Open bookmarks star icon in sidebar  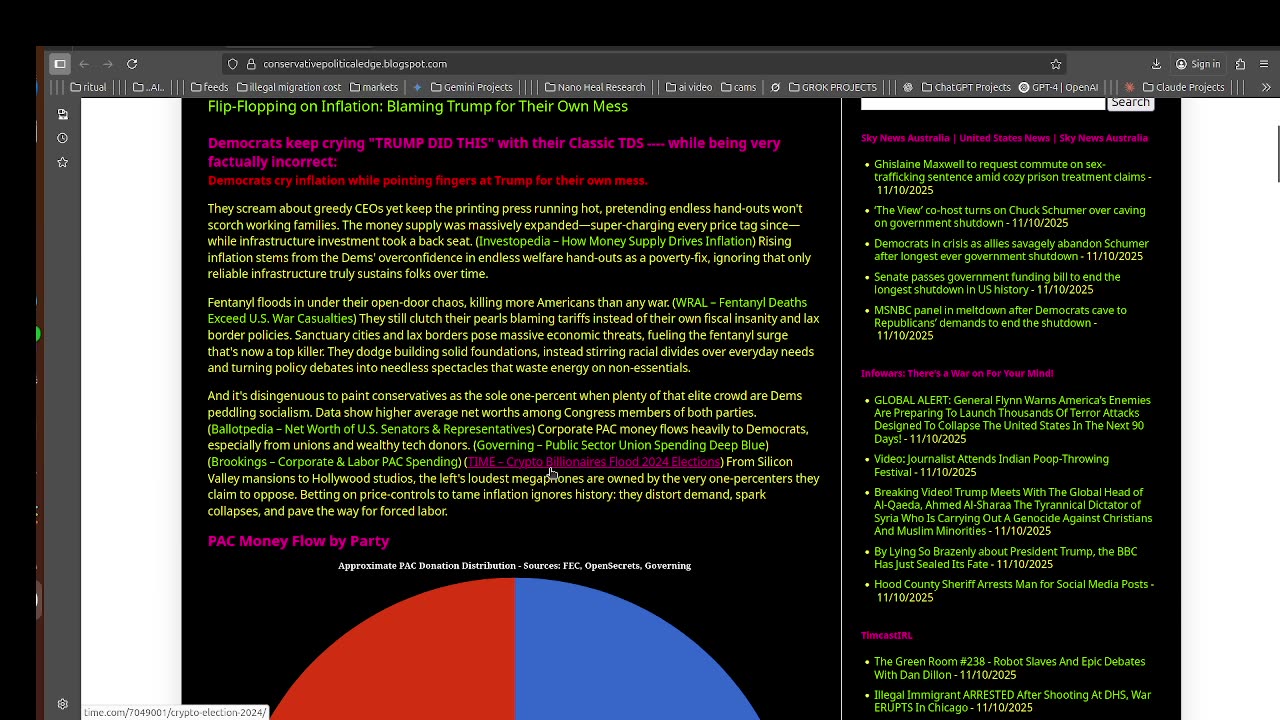coord(62,162)
